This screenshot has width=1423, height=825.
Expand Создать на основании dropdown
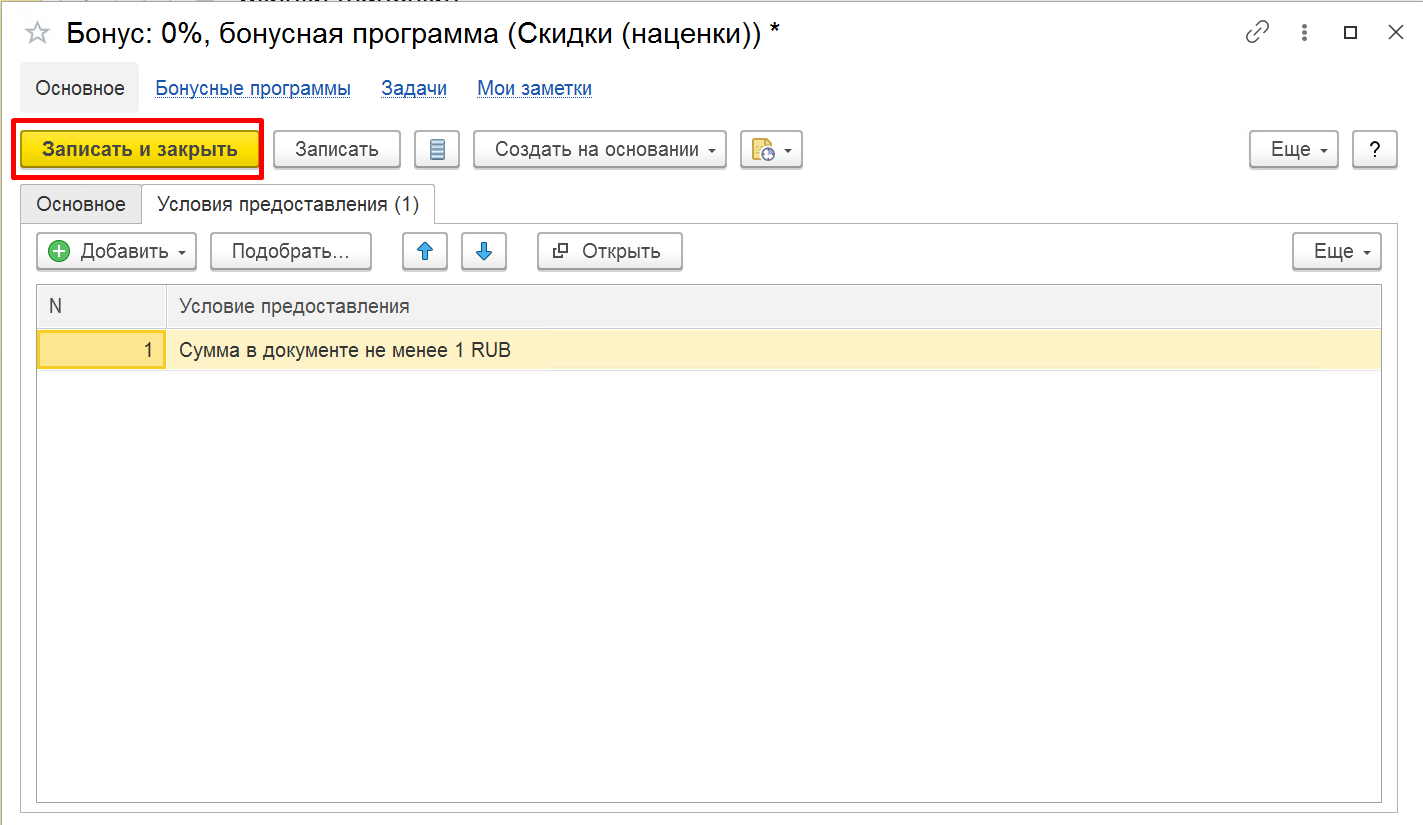(x=600, y=150)
